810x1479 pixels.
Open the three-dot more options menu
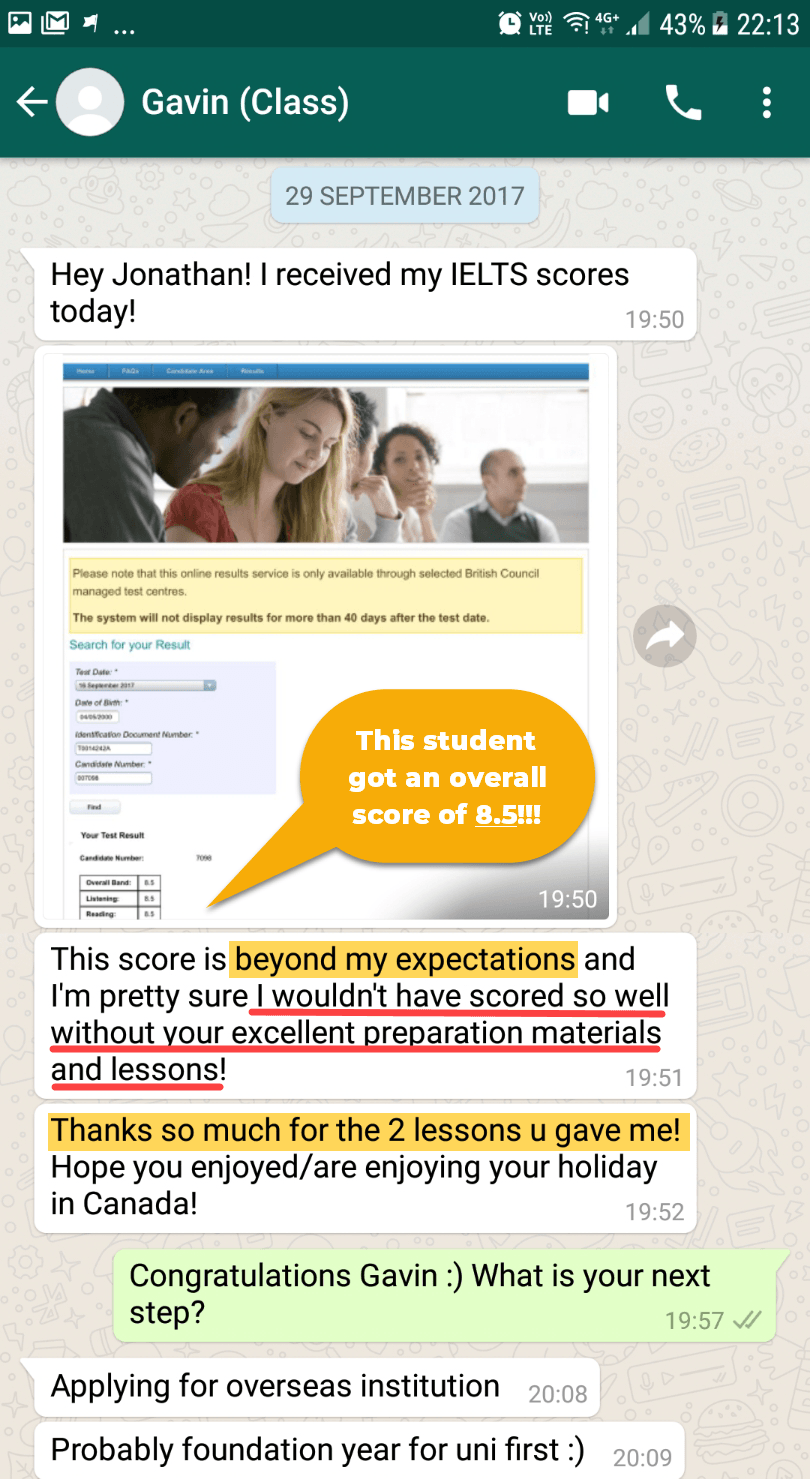(x=766, y=102)
